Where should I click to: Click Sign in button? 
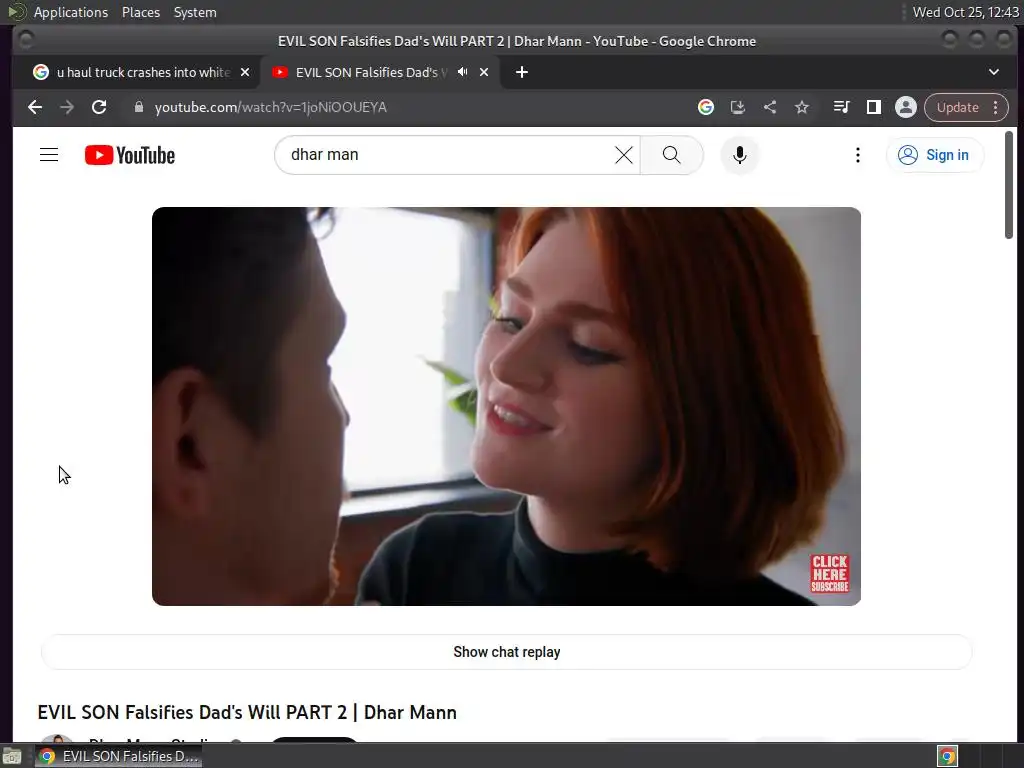934,155
